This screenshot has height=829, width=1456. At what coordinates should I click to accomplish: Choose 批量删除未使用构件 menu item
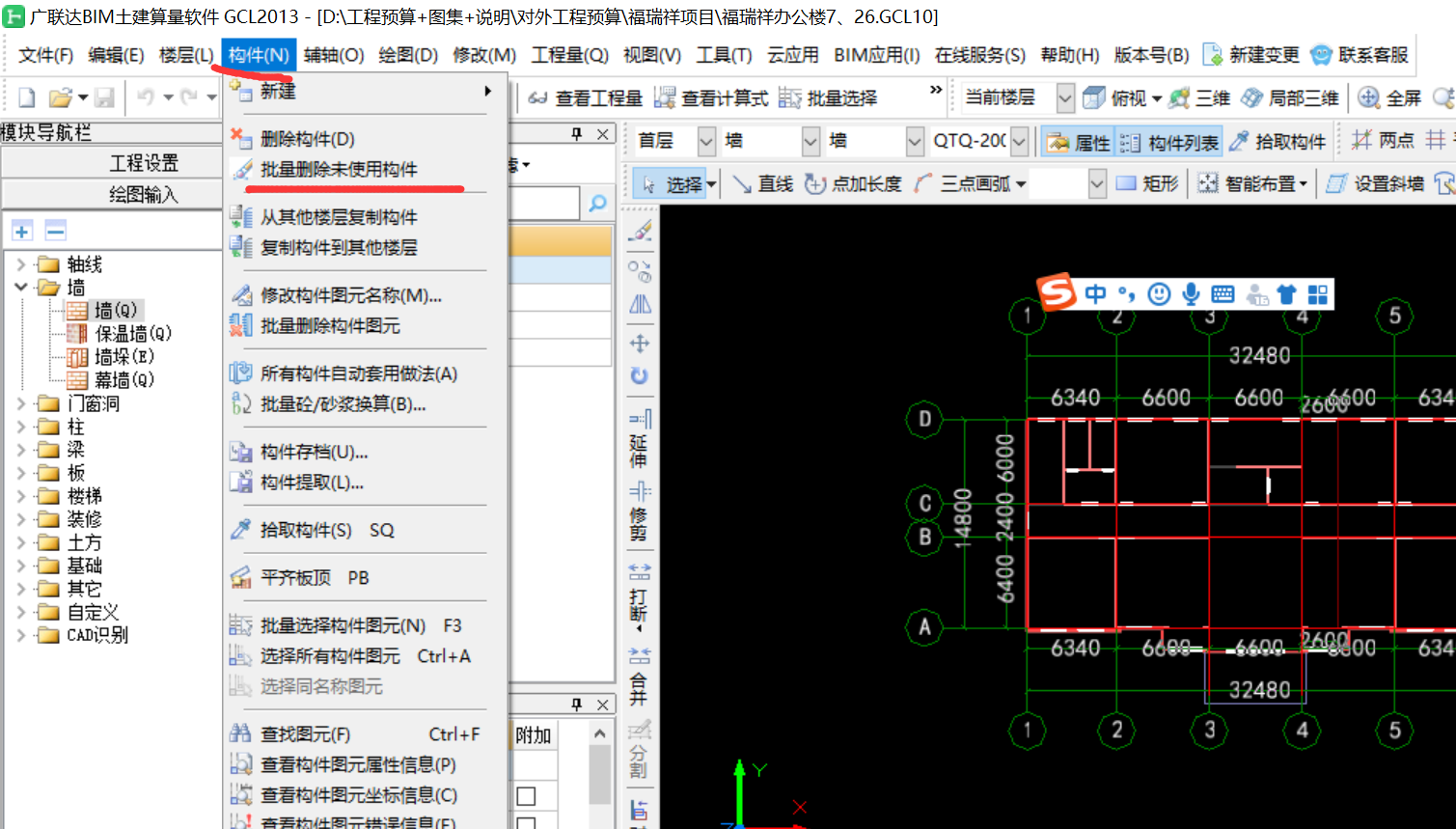(x=365, y=169)
